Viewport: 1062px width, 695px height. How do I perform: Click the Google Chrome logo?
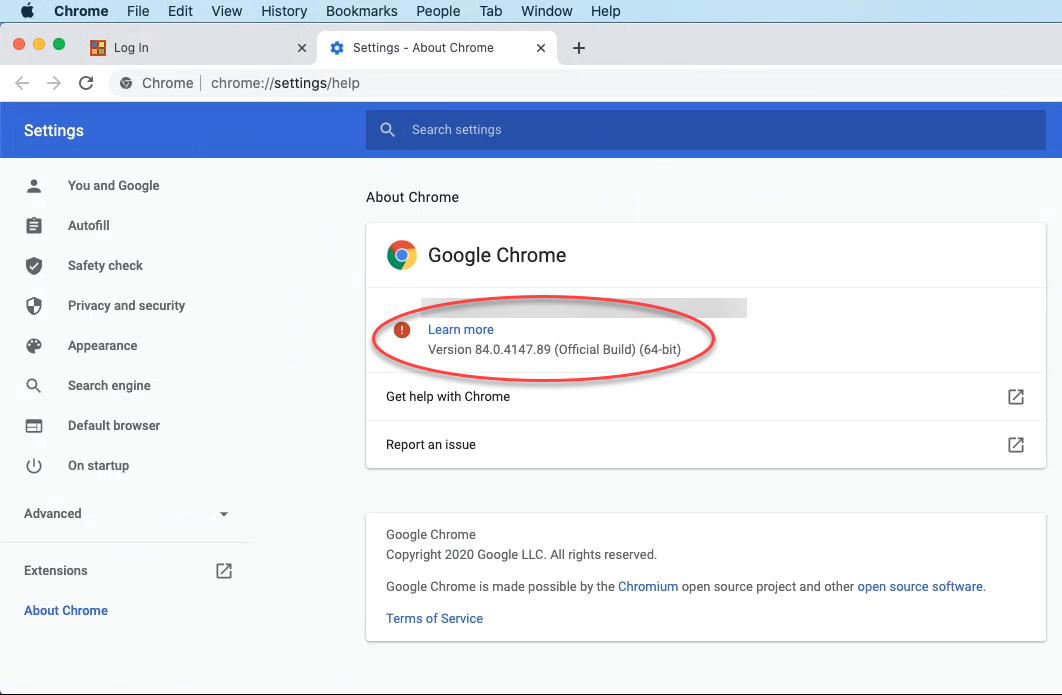(402, 255)
